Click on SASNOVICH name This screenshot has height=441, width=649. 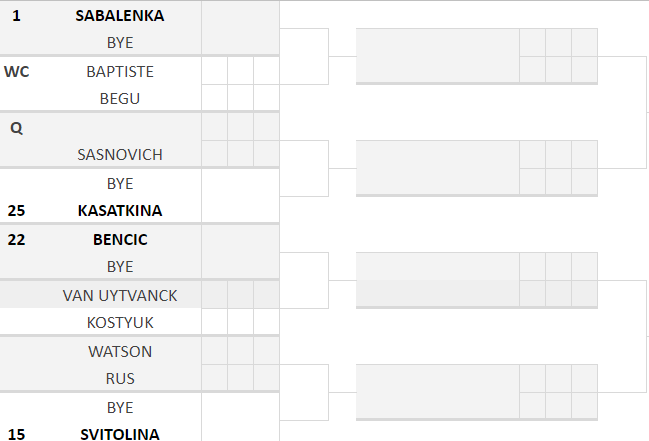(120, 155)
